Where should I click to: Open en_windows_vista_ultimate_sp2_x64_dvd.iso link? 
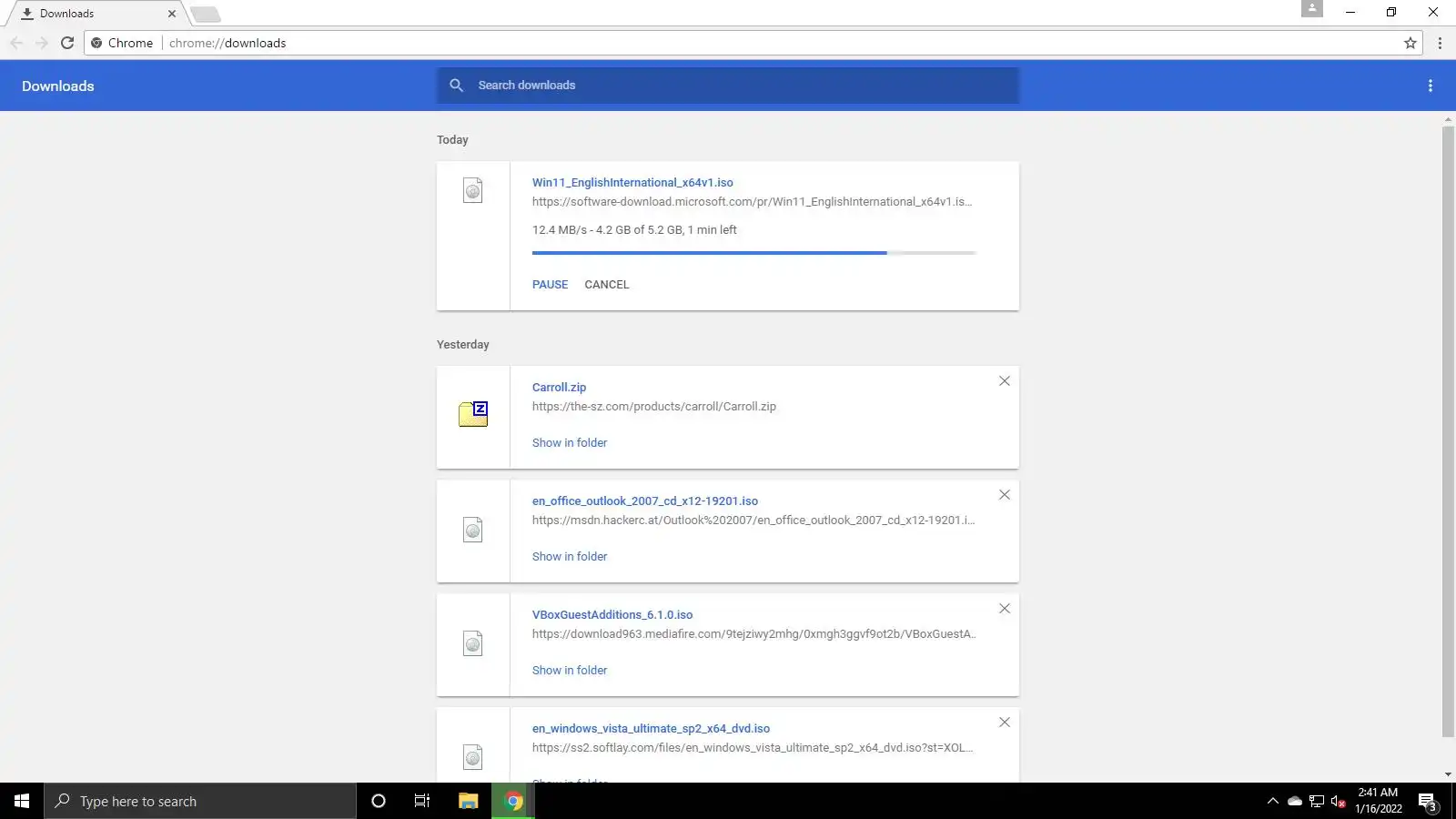(651, 729)
